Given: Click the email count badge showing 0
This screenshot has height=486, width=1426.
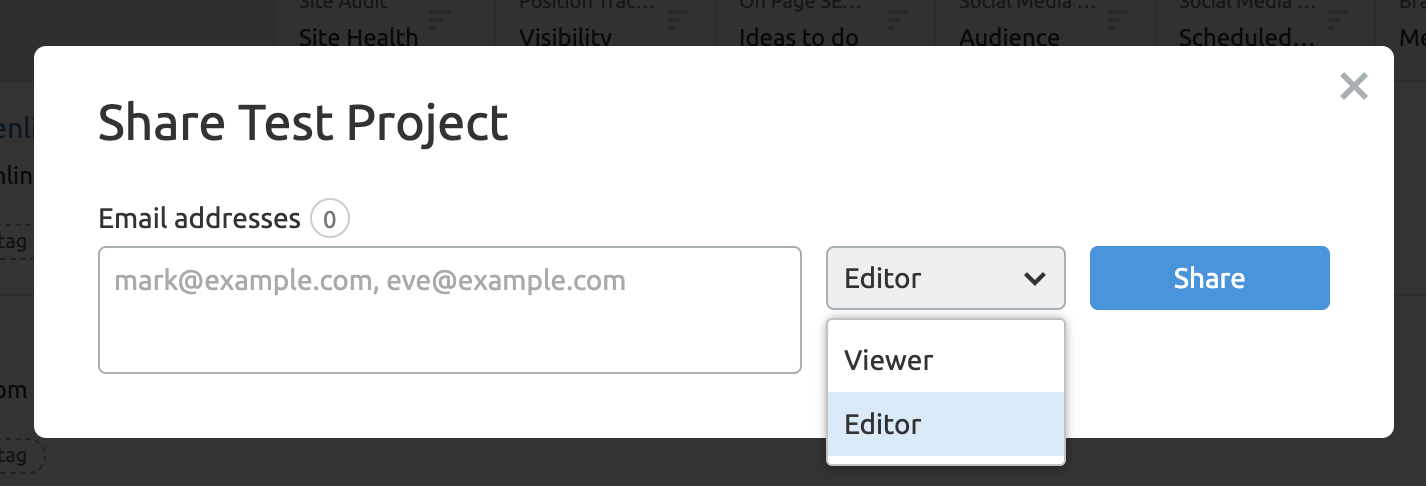Looking at the screenshot, I should pyautogui.click(x=329, y=218).
